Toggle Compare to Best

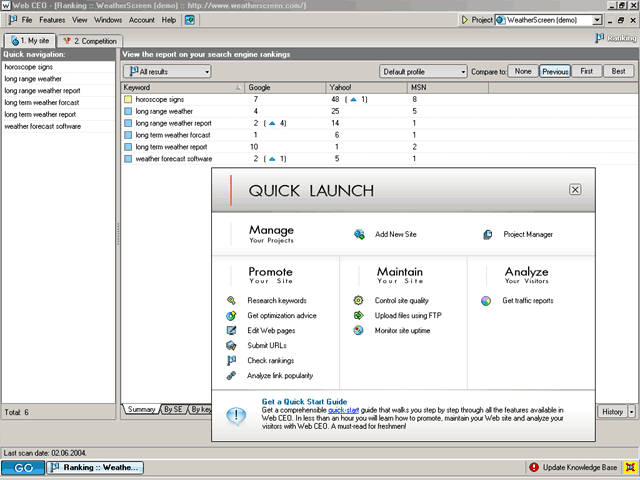click(x=618, y=71)
